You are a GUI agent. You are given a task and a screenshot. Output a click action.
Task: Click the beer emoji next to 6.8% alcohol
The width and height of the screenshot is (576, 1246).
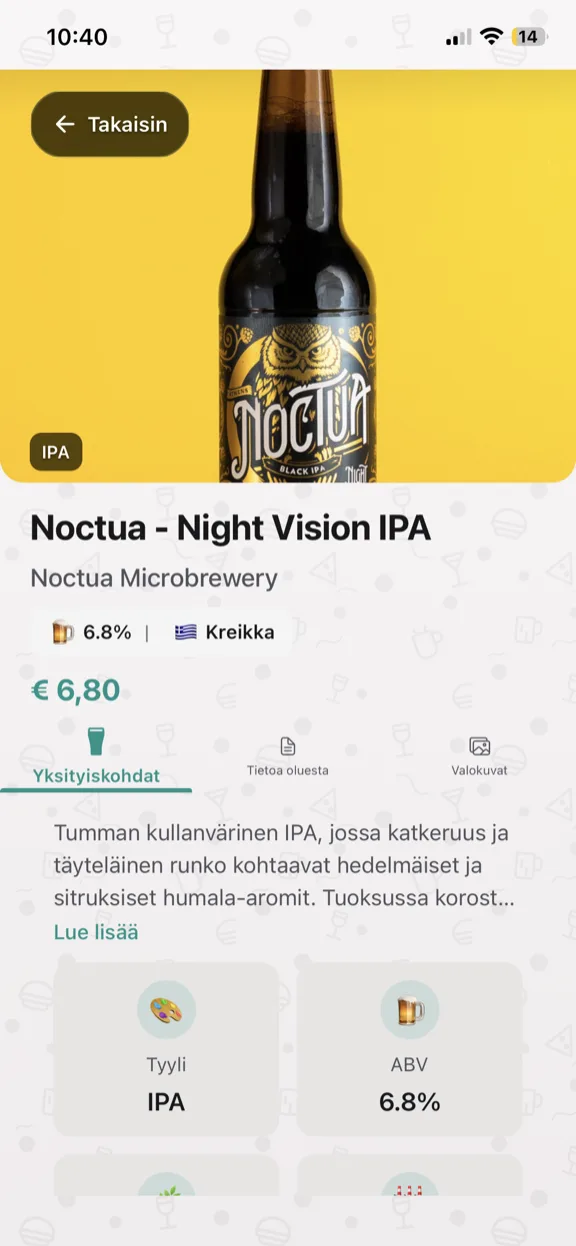pyautogui.click(x=61, y=632)
